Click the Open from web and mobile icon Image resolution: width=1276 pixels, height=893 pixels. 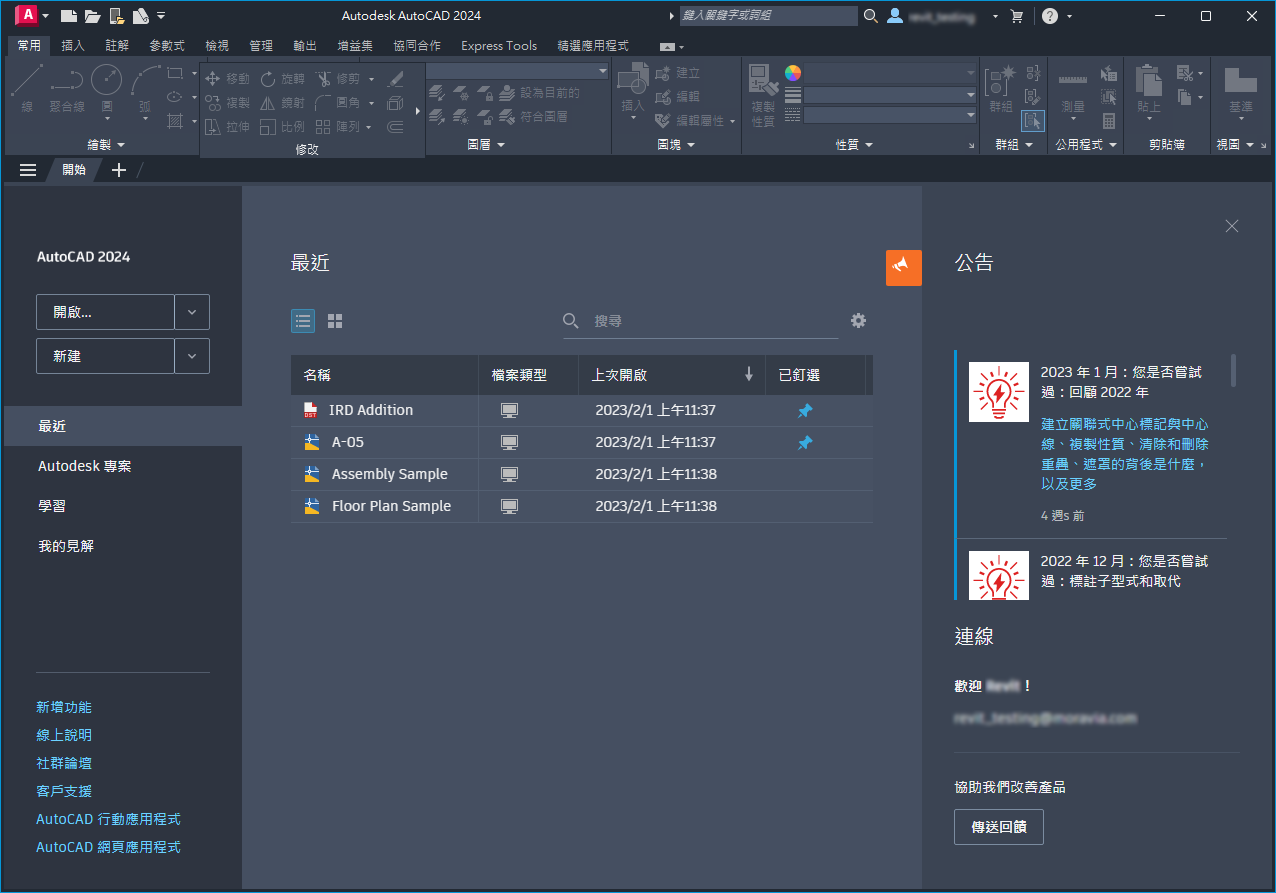click(116, 16)
